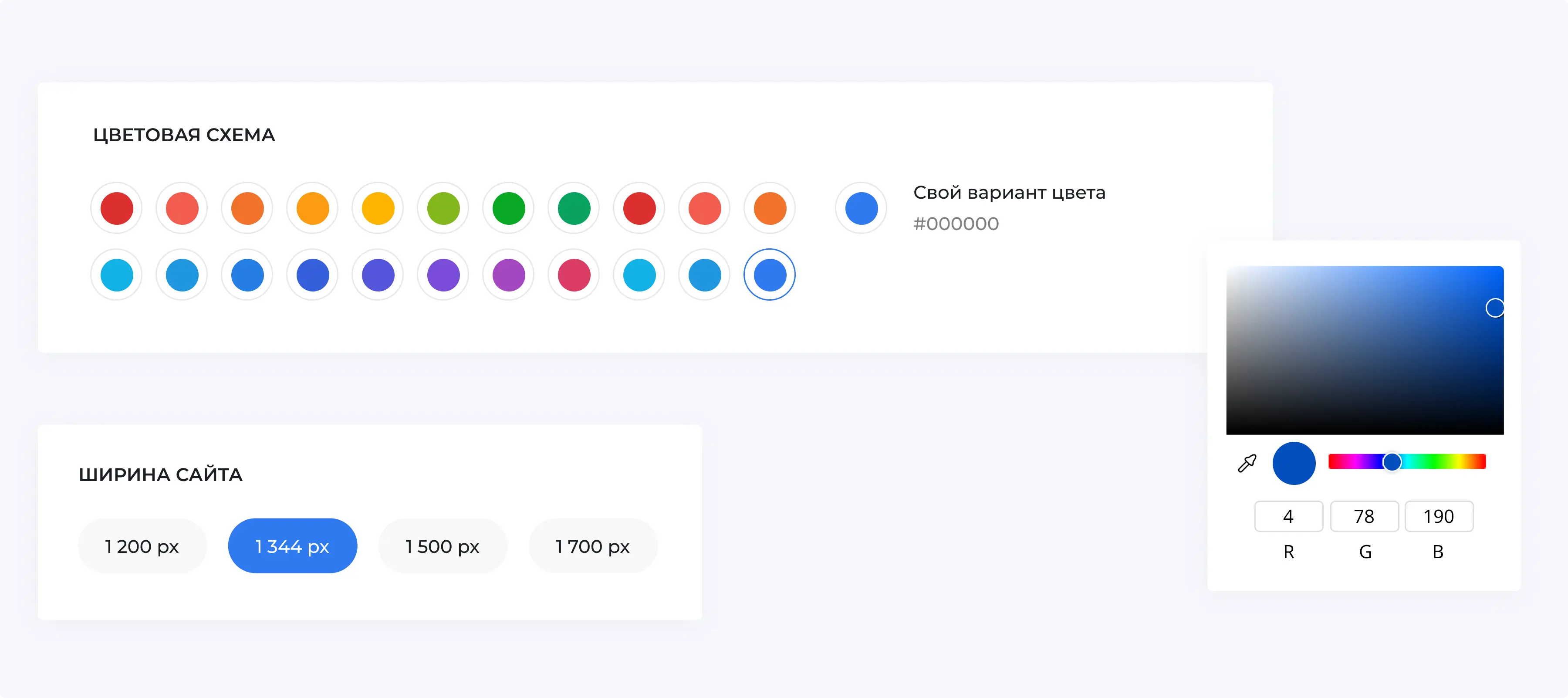Click the B value input field
The image size is (1568, 698).
tap(1438, 516)
